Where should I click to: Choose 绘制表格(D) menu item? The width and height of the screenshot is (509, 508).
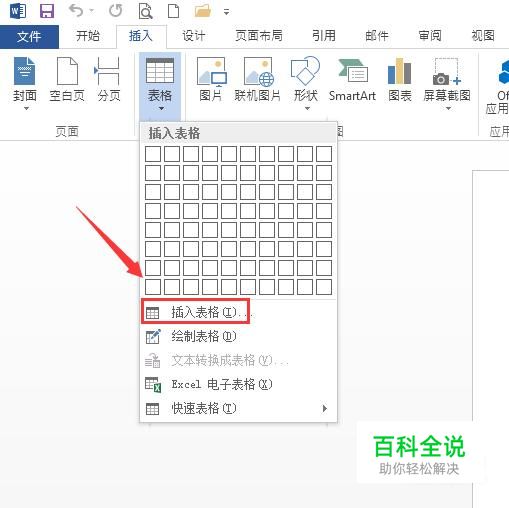click(238, 336)
